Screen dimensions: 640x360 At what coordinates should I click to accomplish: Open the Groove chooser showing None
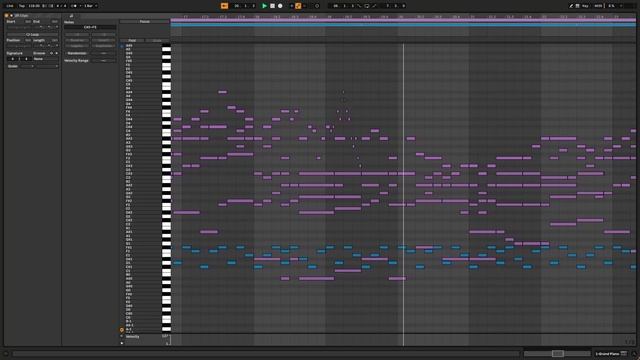click(x=46, y=59)
